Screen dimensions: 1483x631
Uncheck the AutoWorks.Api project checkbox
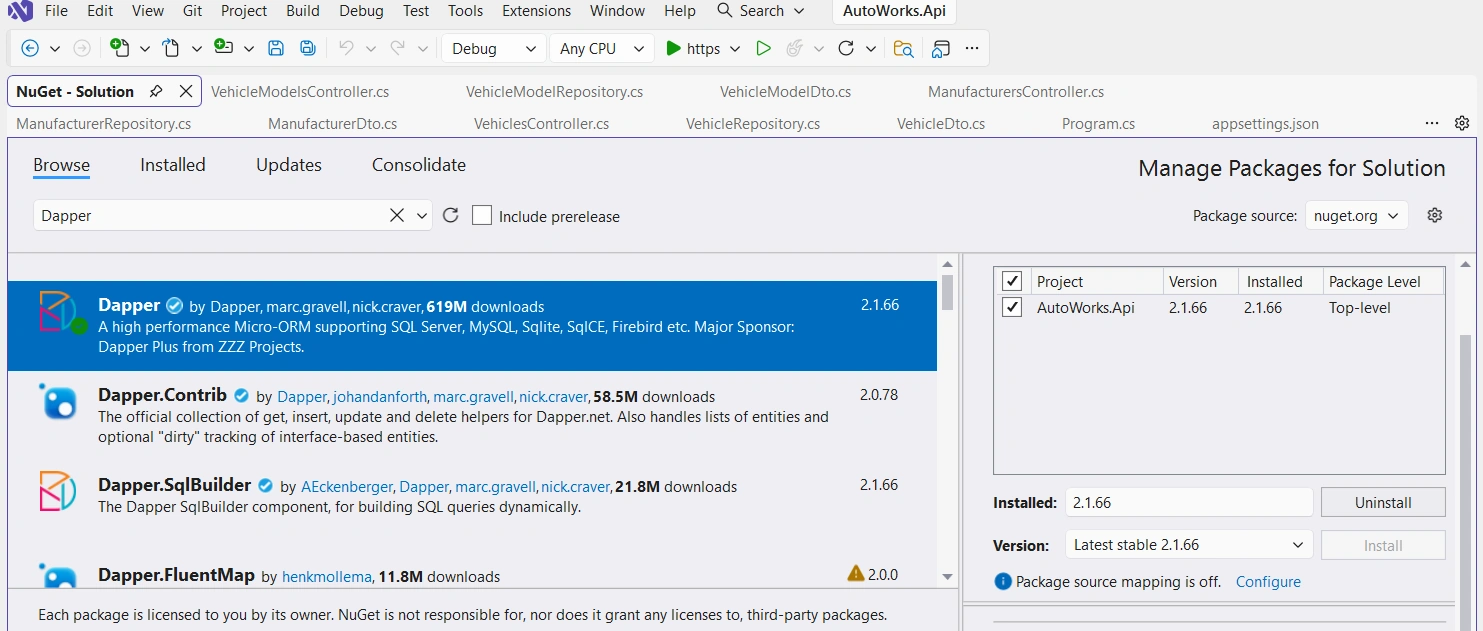(1012, 307)
